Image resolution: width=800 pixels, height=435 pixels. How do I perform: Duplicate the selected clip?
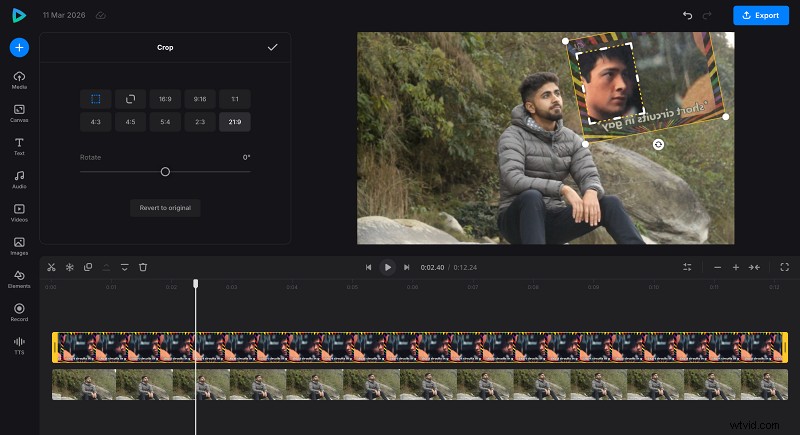click(88, 267)
